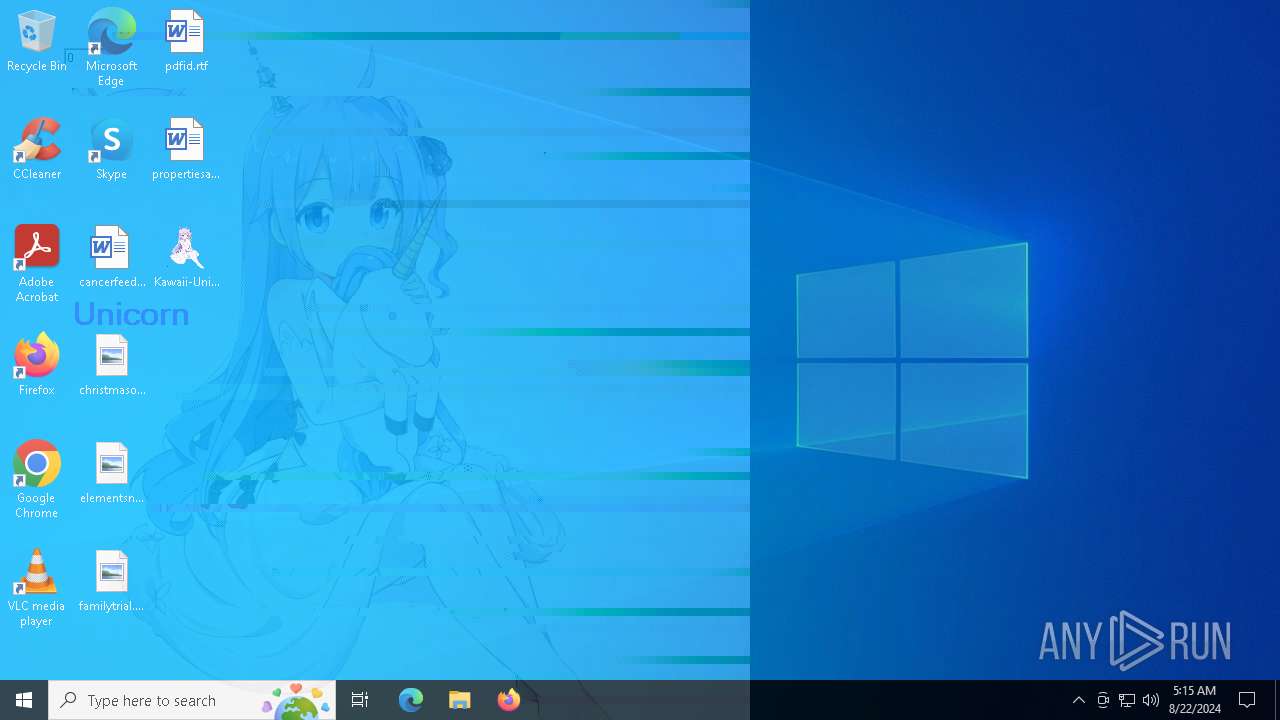Launch Microsoft Edge from the taskbar
1280x720 pixels.
[411, 700]
